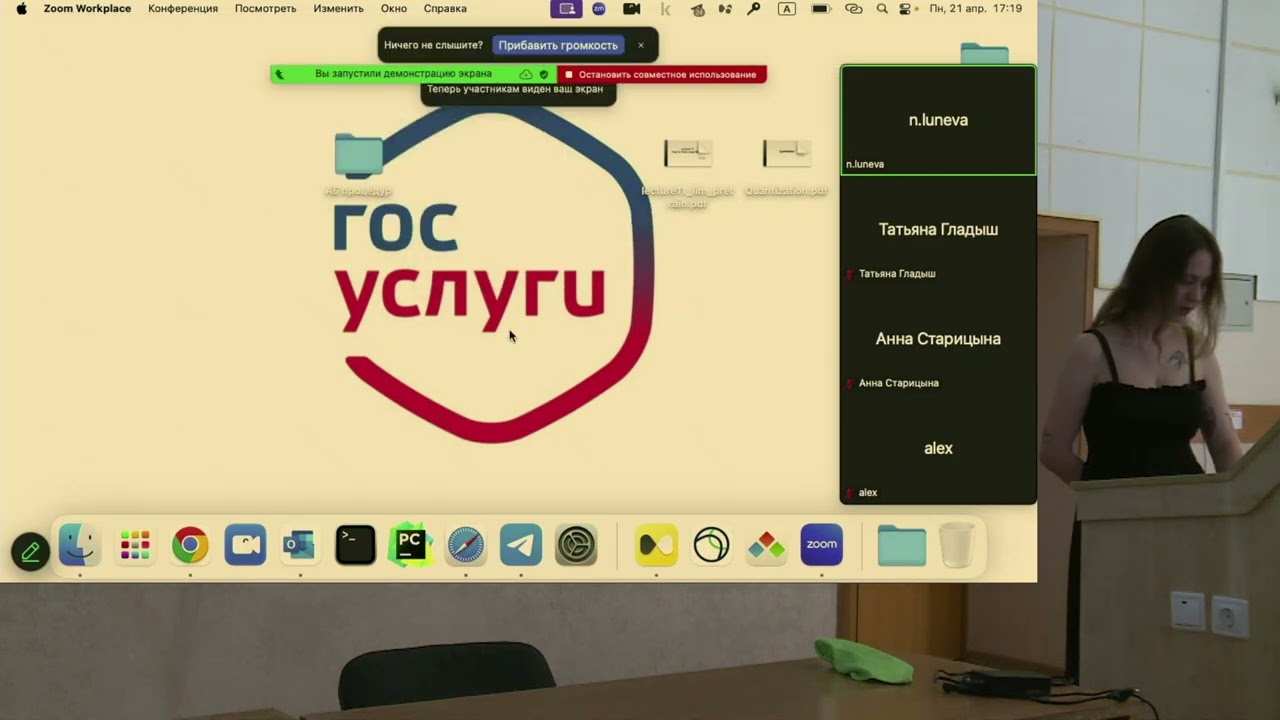Open the Конференция menu
The width and height of the screenshot is (1280, 720).
183,9
